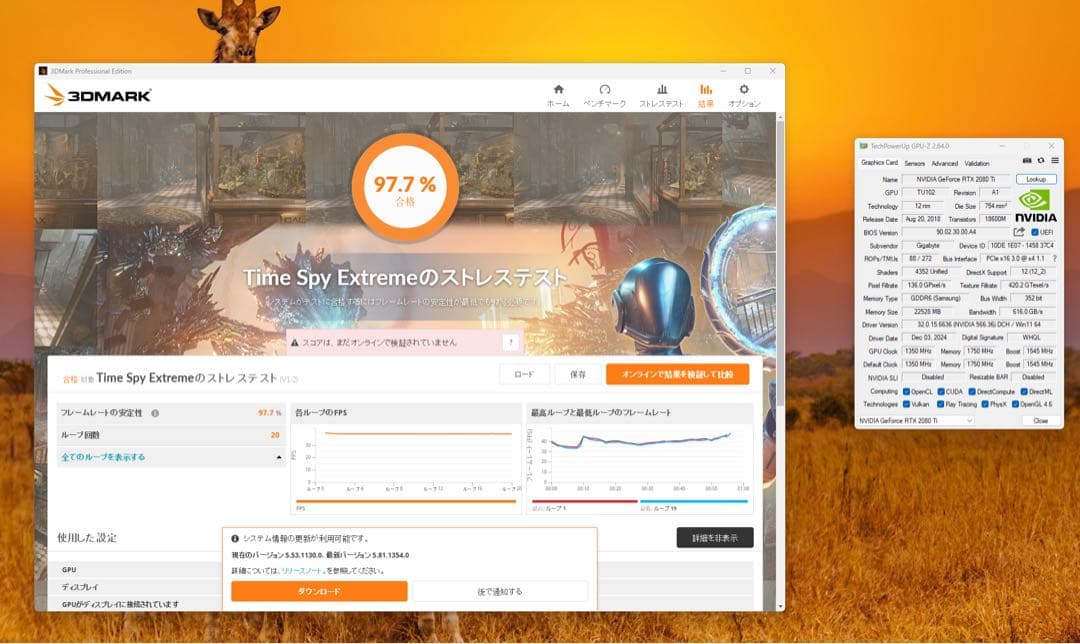1080x644 pixels.
Task: Switch to the Sensors tab in GPU-Z
Action: click(916, 163)
